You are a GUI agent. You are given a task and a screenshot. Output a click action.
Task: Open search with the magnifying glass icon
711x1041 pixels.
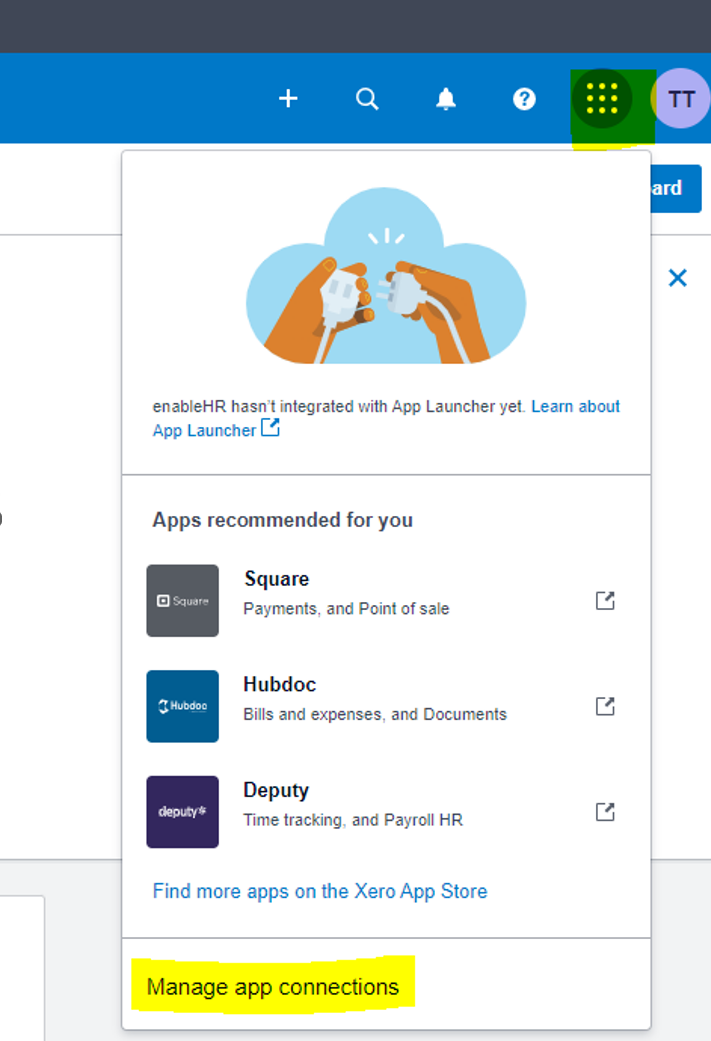point(367,98)
